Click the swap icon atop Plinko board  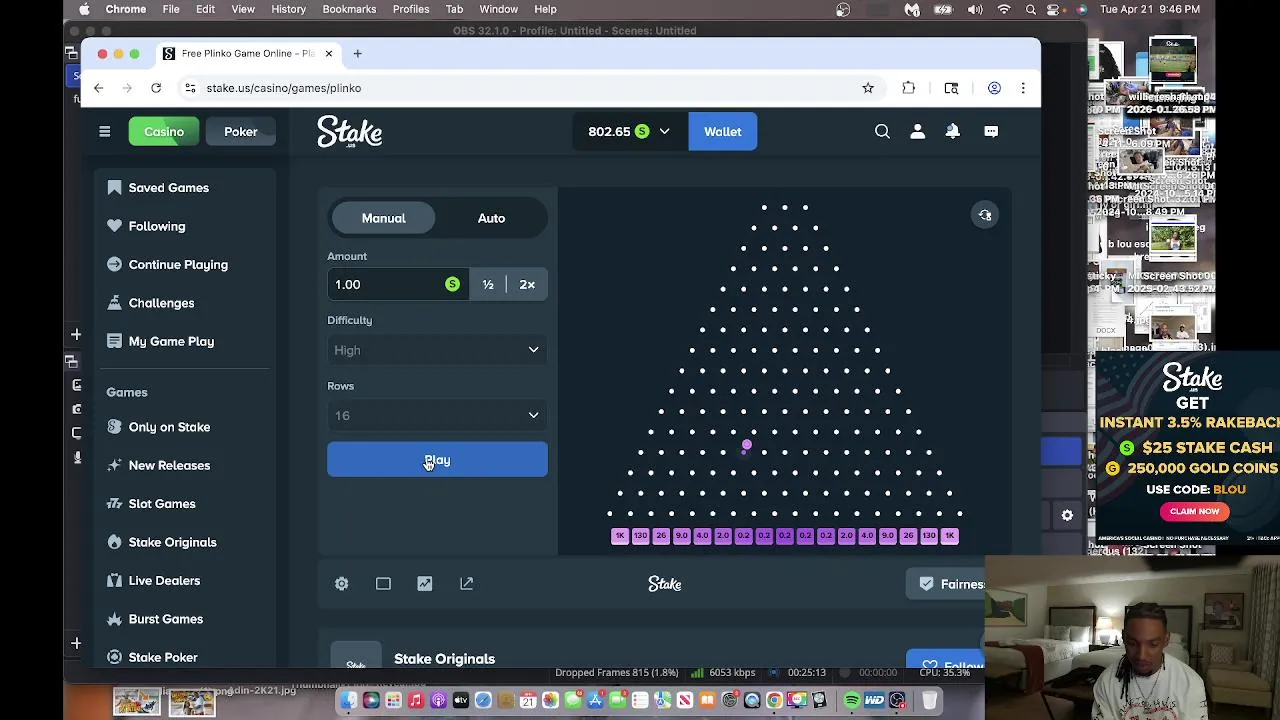pos(985,215)
